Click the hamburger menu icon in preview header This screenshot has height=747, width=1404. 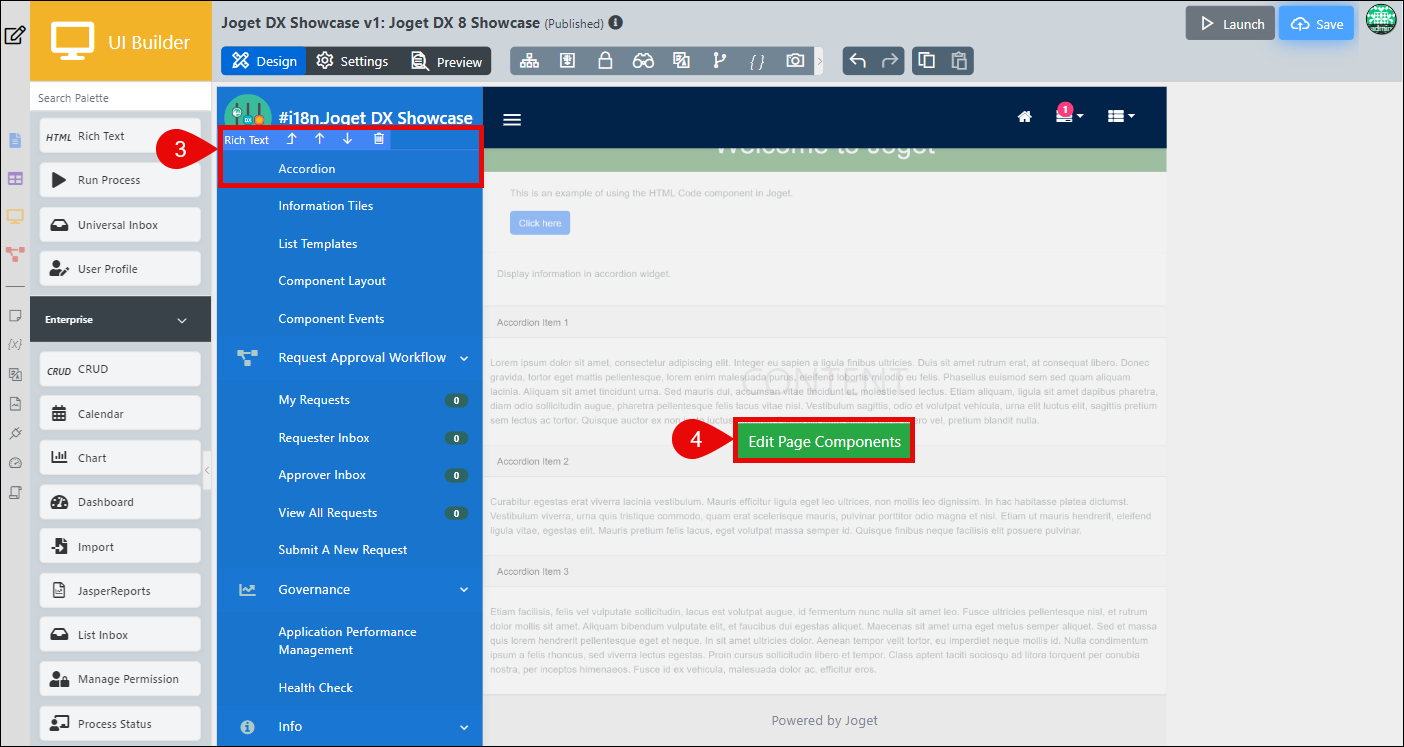pos(512,120)
